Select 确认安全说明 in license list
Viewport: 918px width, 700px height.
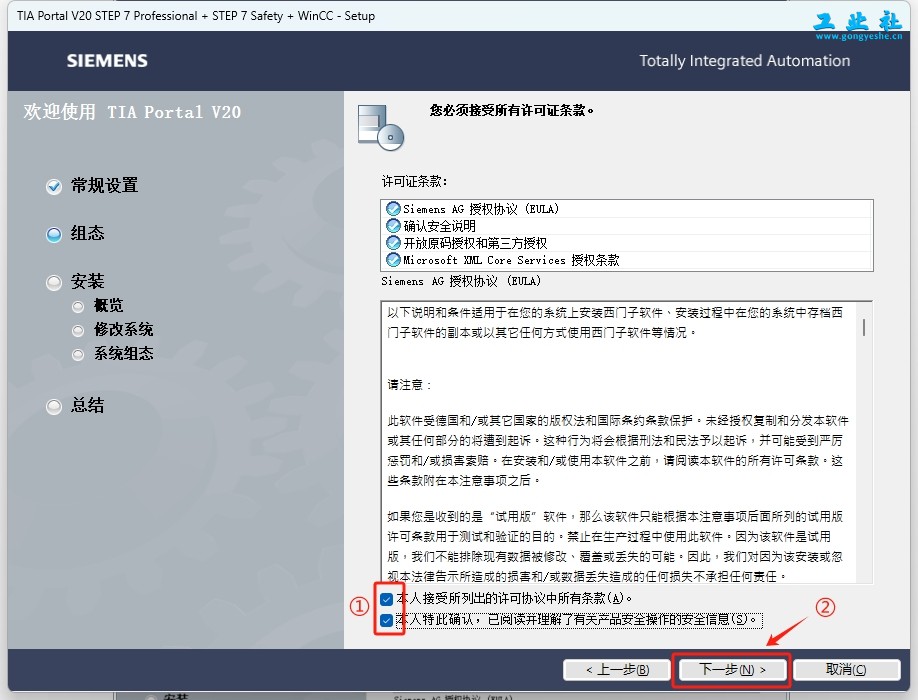click(626, 226)
